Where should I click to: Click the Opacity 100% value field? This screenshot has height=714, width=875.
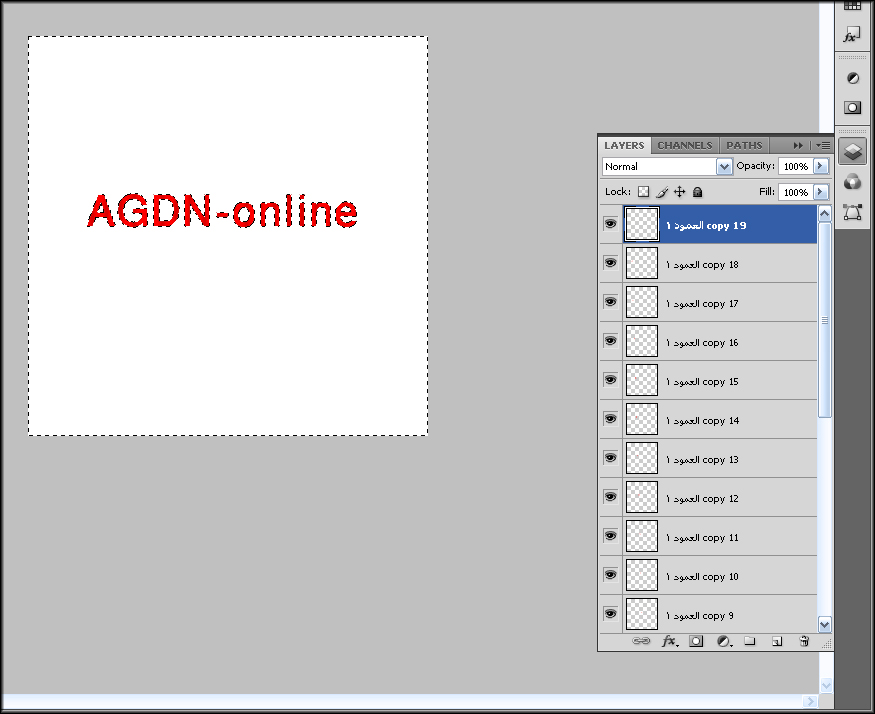[x=796, y=166]
